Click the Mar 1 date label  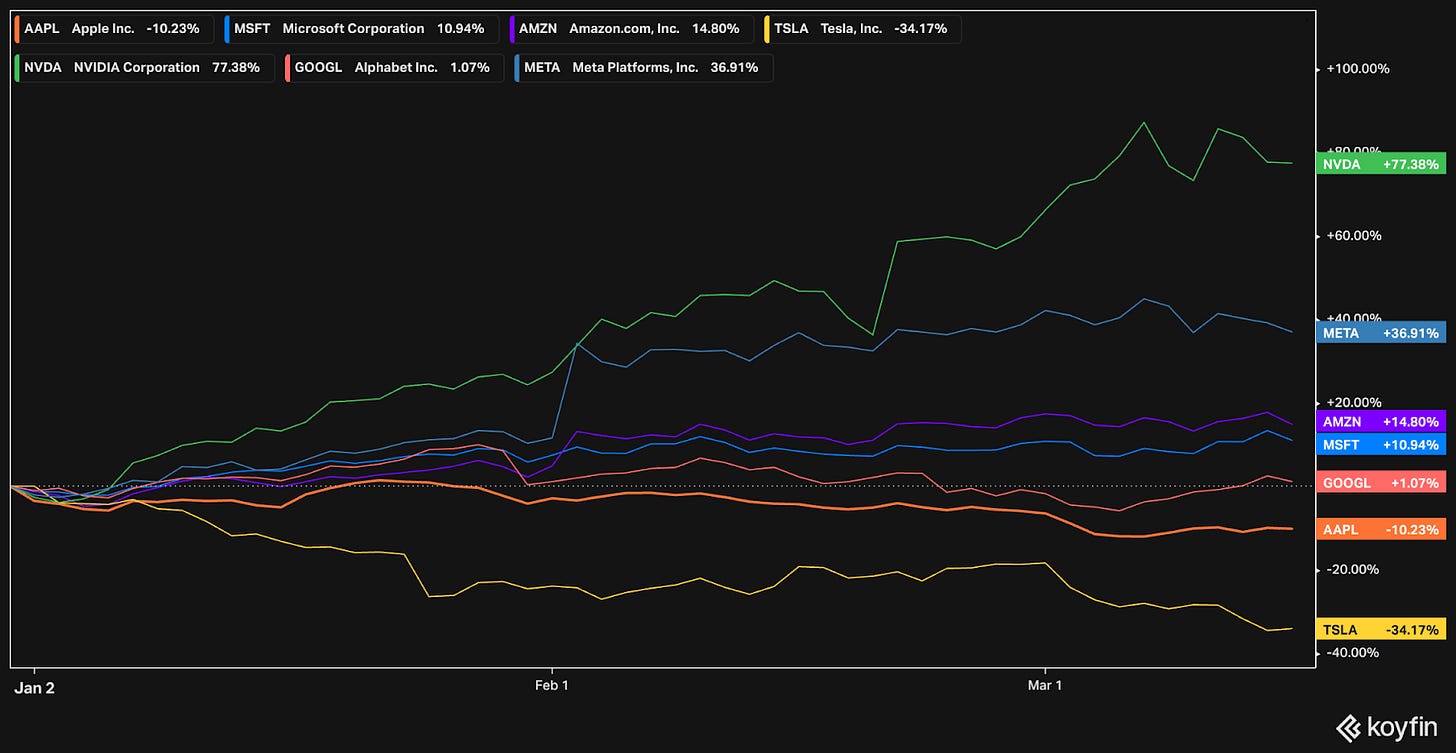(1045, 687)
